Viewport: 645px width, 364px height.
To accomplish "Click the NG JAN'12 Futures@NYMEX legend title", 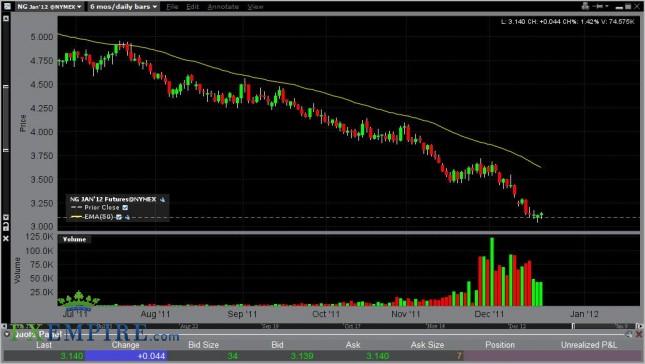I will [113, 199].
